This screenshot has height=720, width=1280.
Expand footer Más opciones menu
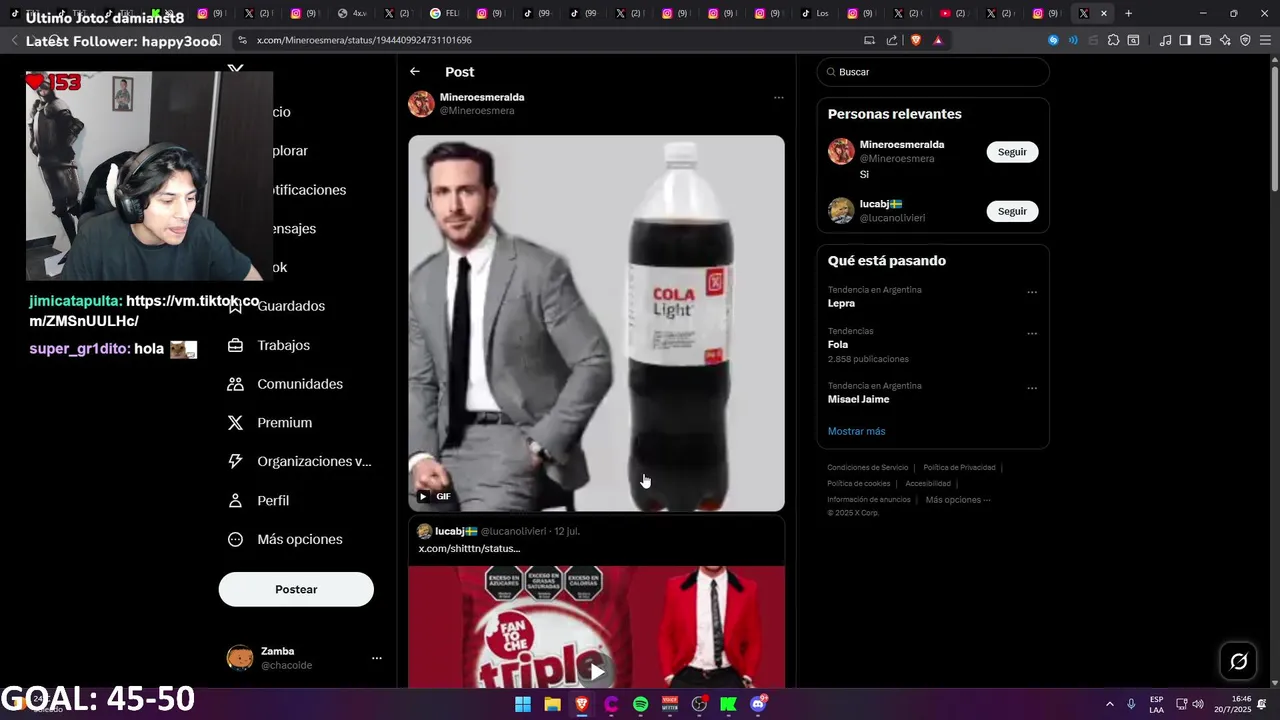click(x=958, y=500)
